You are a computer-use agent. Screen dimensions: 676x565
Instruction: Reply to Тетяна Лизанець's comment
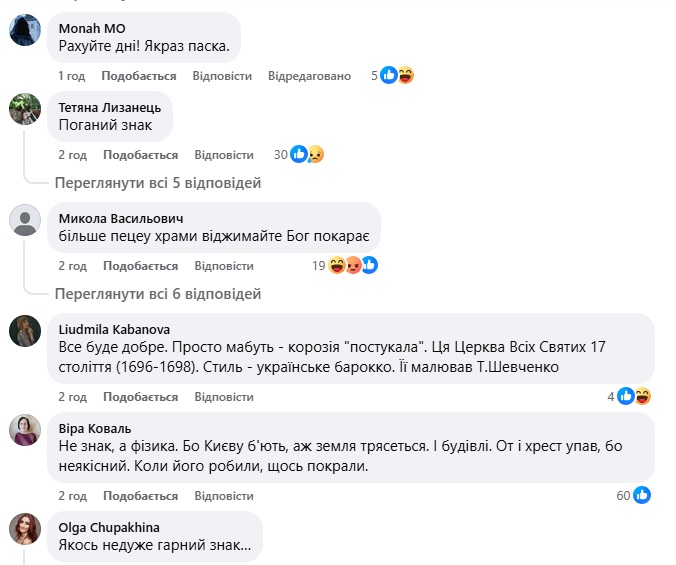click(x=224, y=155)
